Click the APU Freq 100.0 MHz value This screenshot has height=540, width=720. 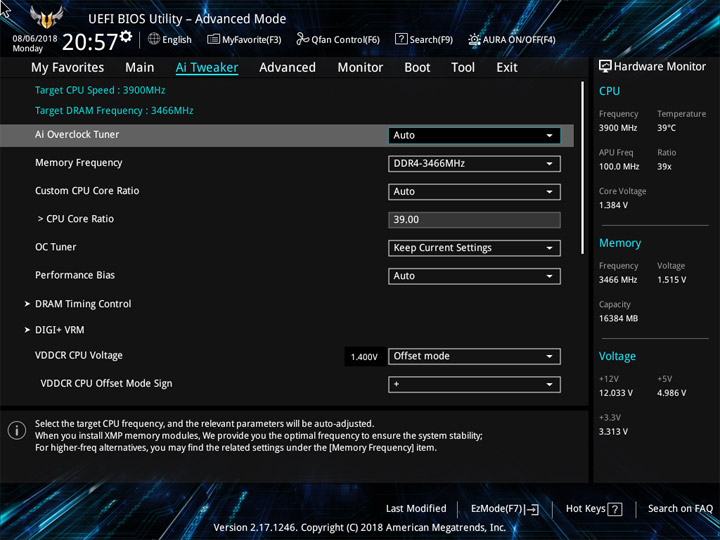(619, 167)
